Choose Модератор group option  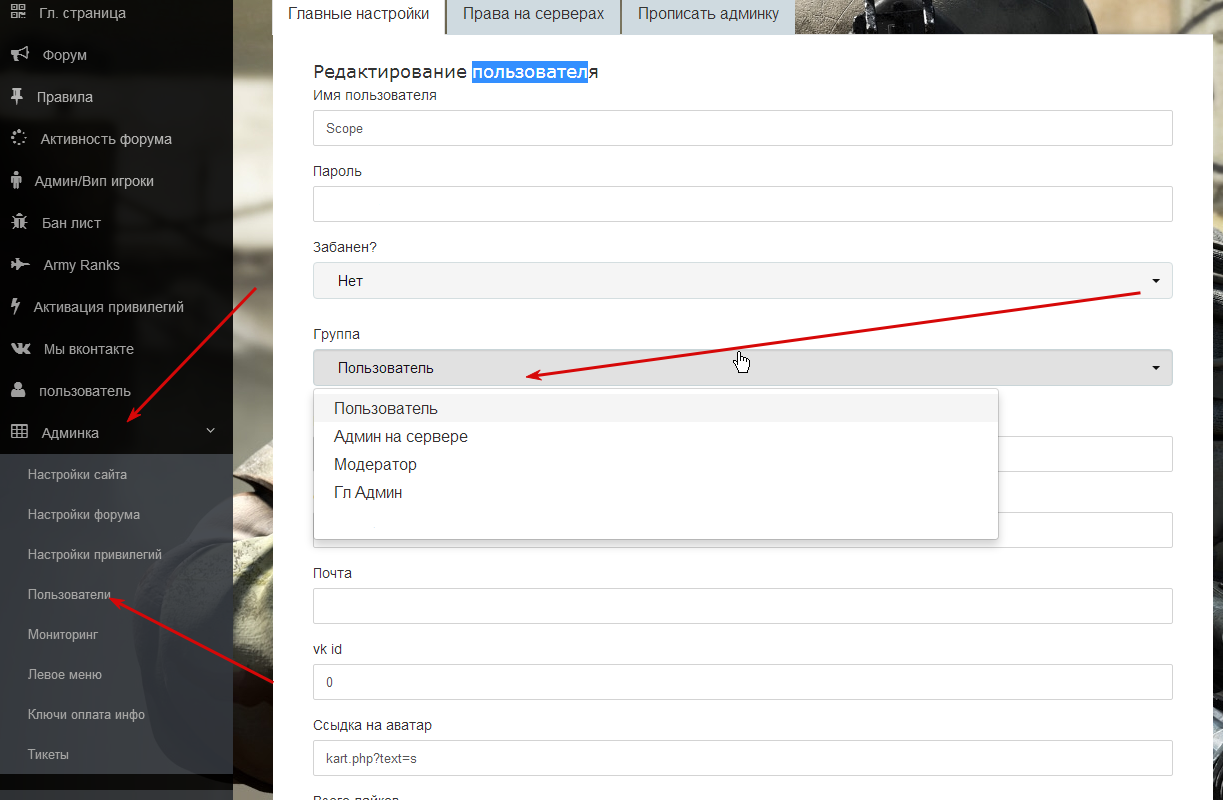(x=656, y=464)
